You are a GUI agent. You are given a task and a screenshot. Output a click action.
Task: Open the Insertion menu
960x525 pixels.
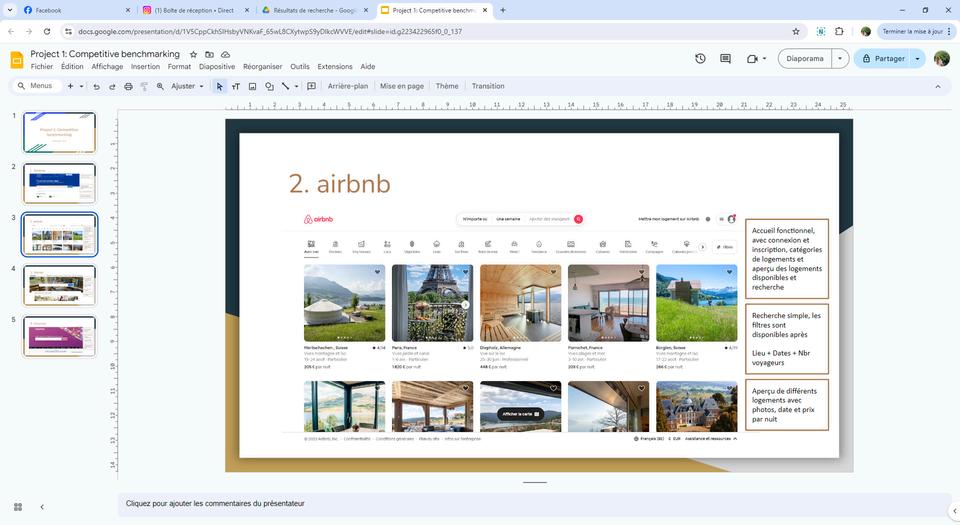[145, 67]
